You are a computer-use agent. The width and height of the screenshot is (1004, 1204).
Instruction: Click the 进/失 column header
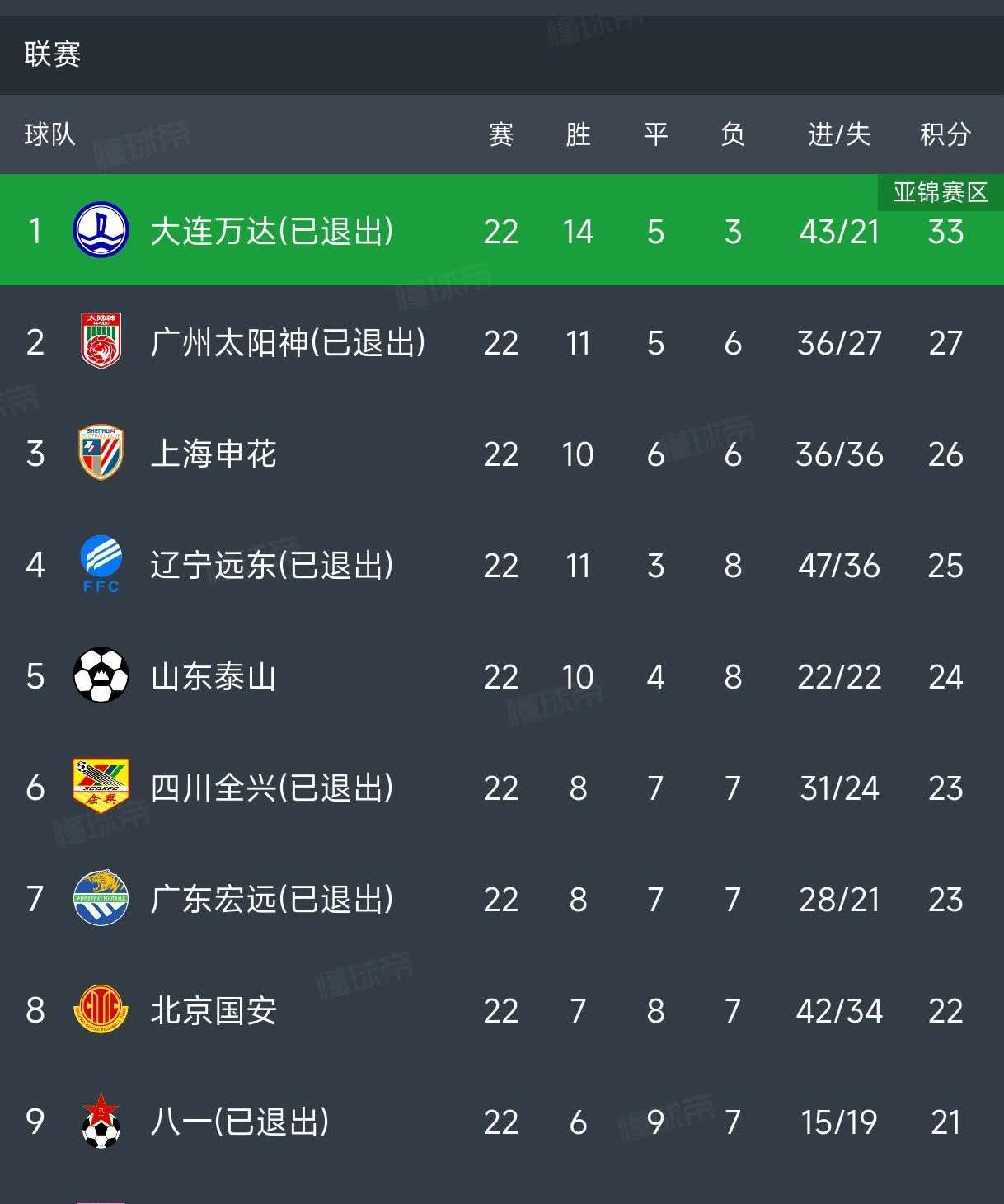coord(838,134)
